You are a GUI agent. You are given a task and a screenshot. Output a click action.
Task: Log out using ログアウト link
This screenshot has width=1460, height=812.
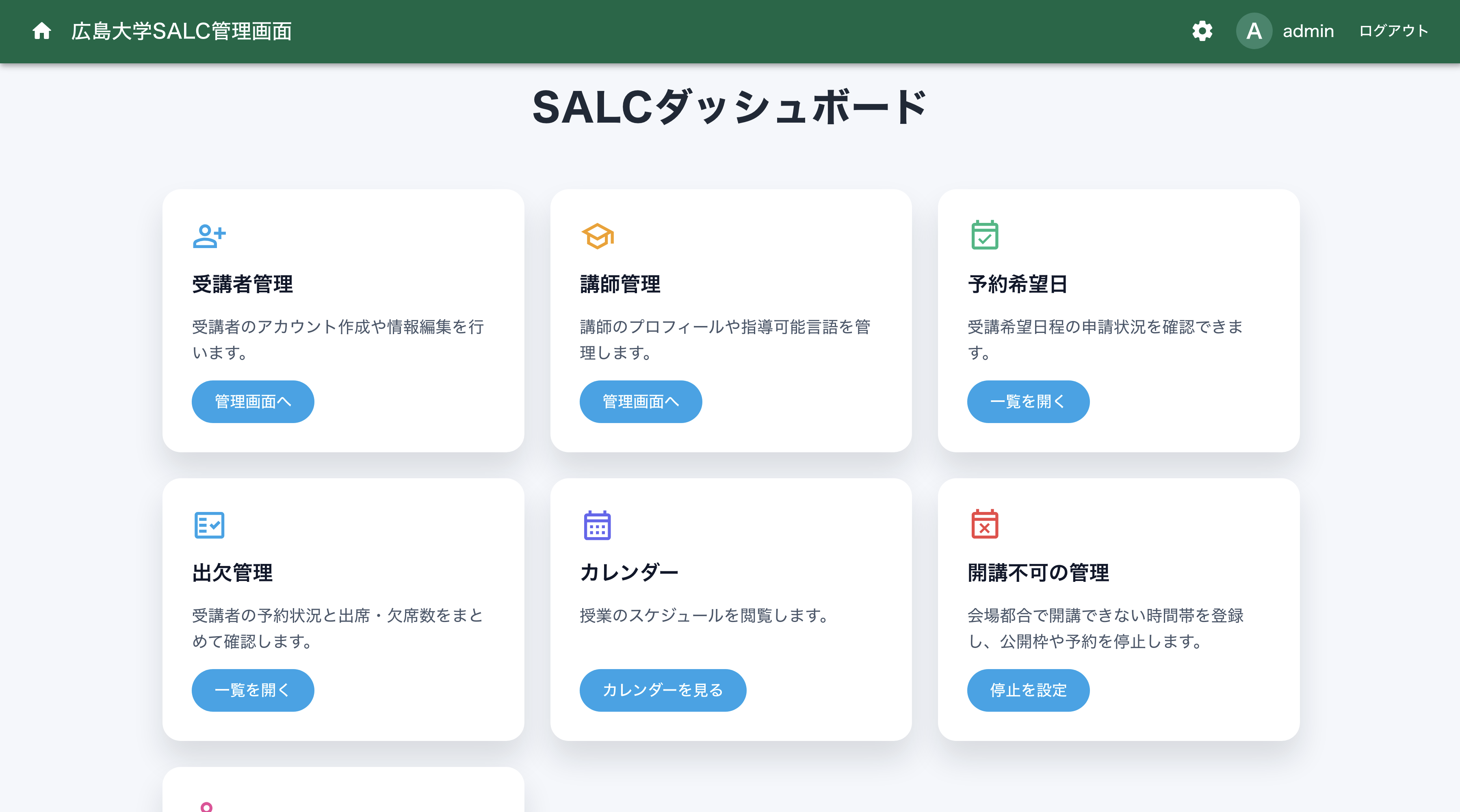pos(1393,30)
